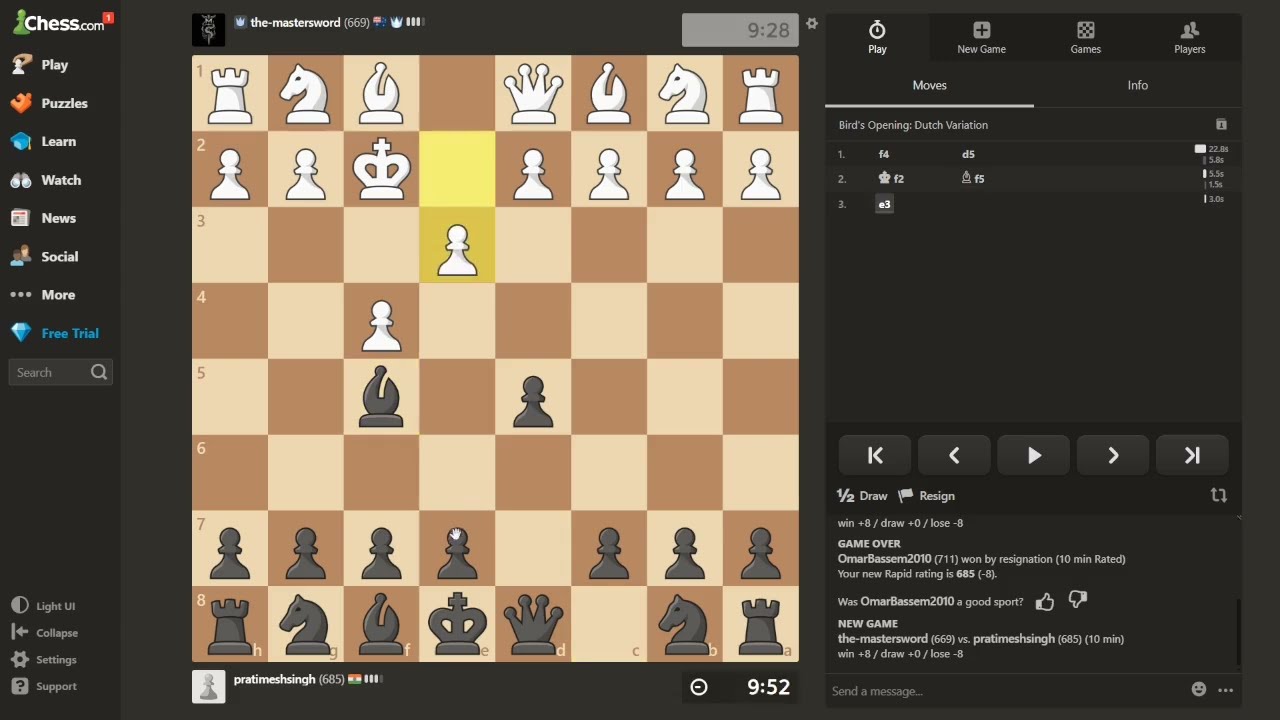Switch to Light UI mode

pyautogui.click(x=44, y=606)
